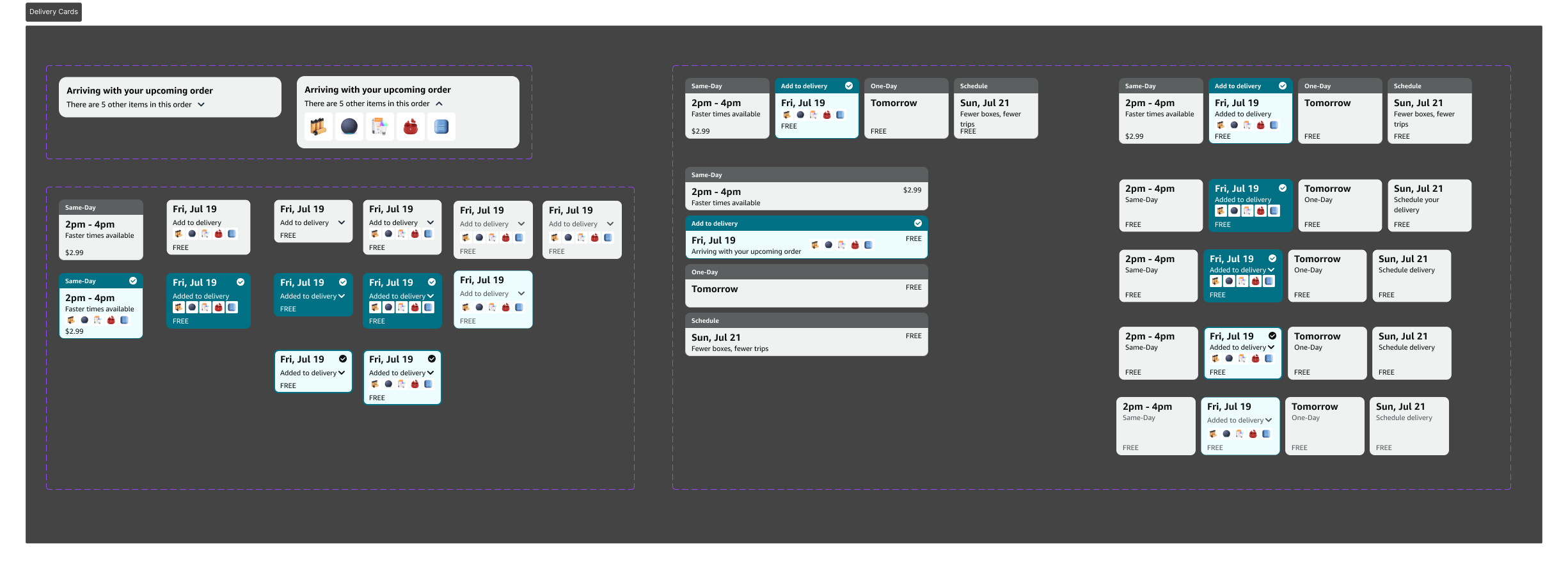Click the large round speaker thumbnail in the expanded order card
1568x569 pixels.
(349, 127)
